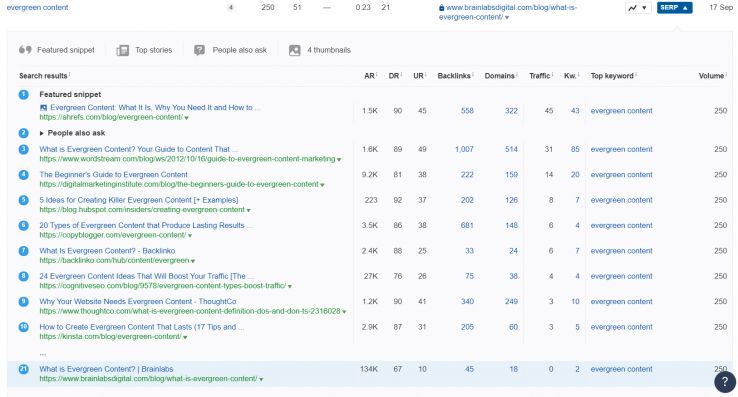Screen dimensions: 738x397
Task: Click backlinks count 1,007 for wordstream
Action: click(x=464, y=150)
